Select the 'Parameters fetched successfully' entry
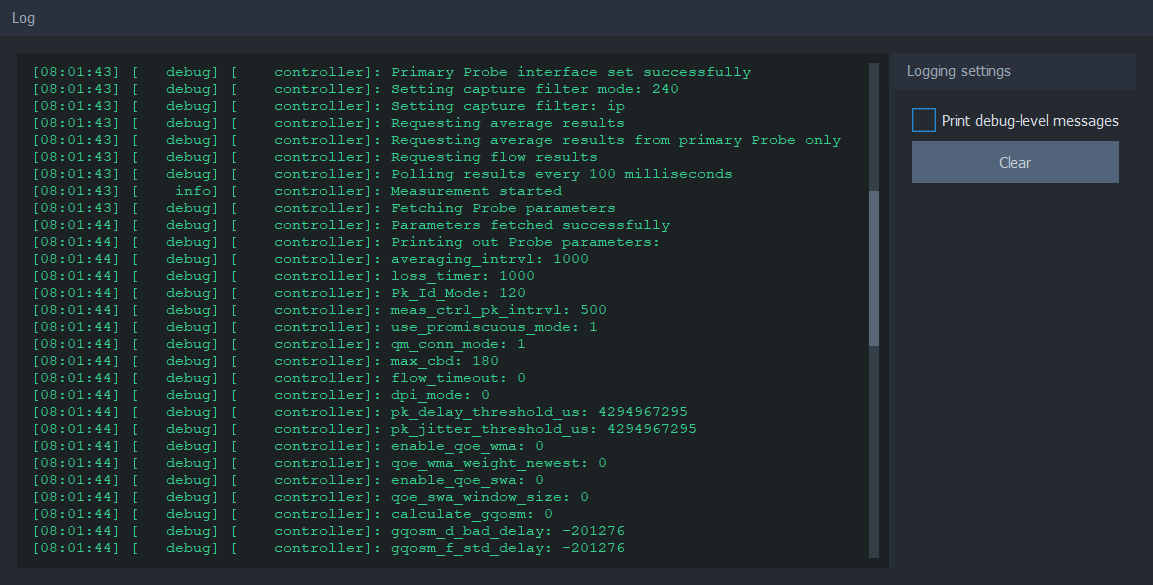This screenshot has height=585, width=1153. coord(351,225)
